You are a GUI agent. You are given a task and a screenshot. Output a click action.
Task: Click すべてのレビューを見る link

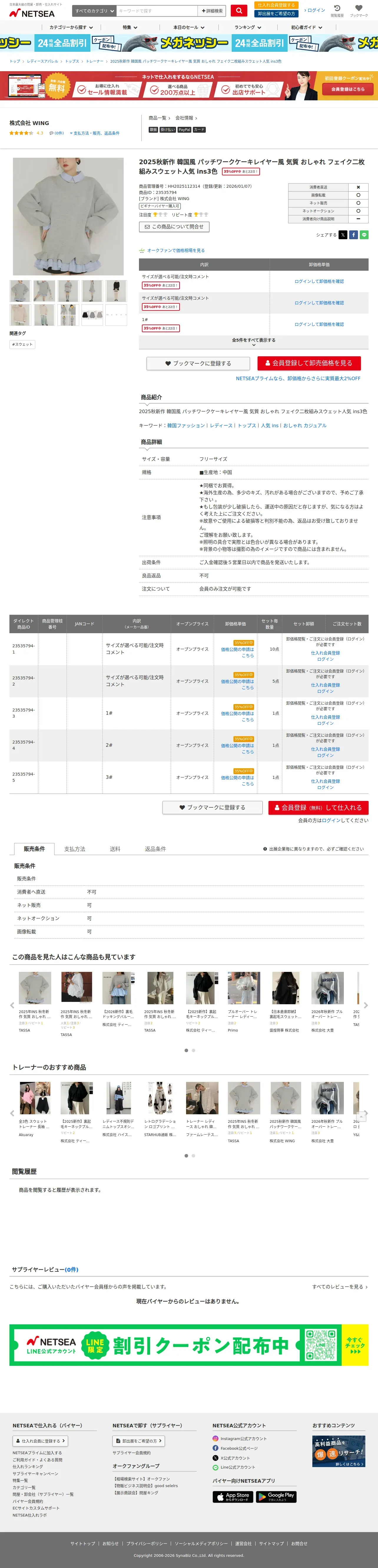click(340, 1286)
